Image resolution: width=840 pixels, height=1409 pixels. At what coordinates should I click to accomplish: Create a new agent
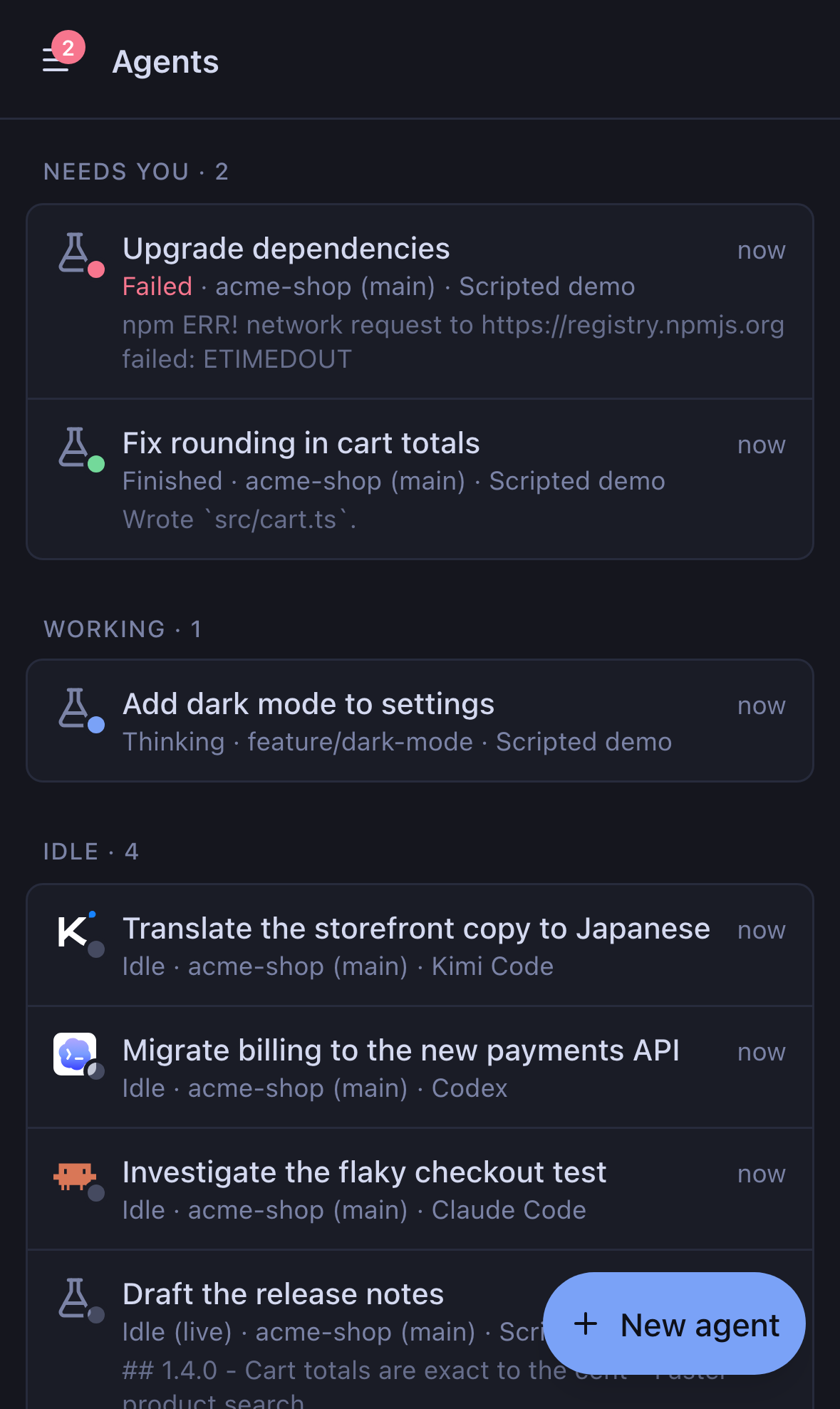point(674,1323)
